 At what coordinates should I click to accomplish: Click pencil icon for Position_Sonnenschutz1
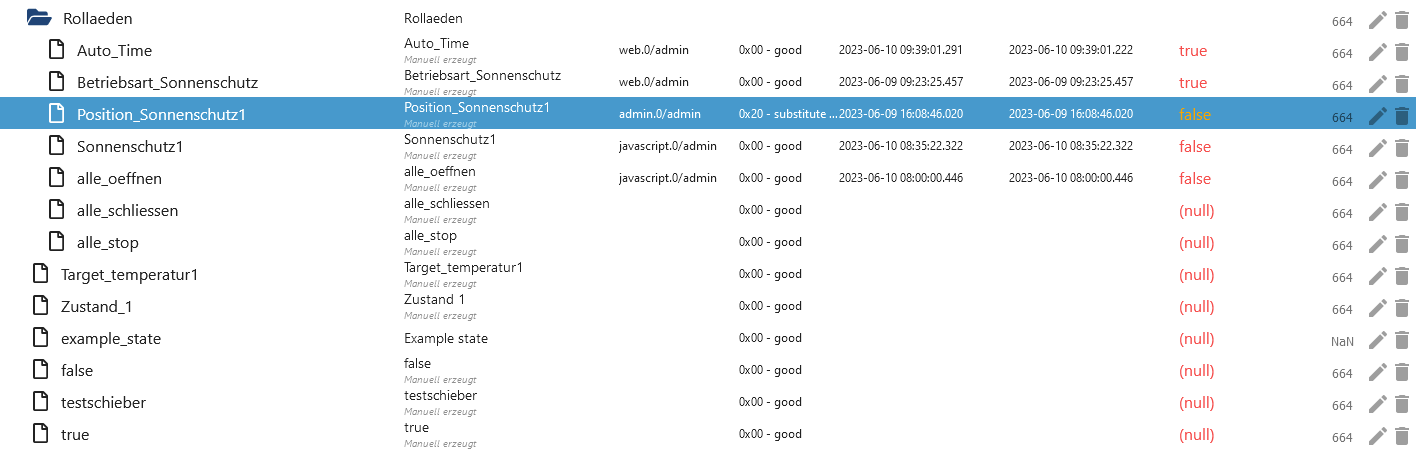pyautogui.click(x=1378, y=115)
